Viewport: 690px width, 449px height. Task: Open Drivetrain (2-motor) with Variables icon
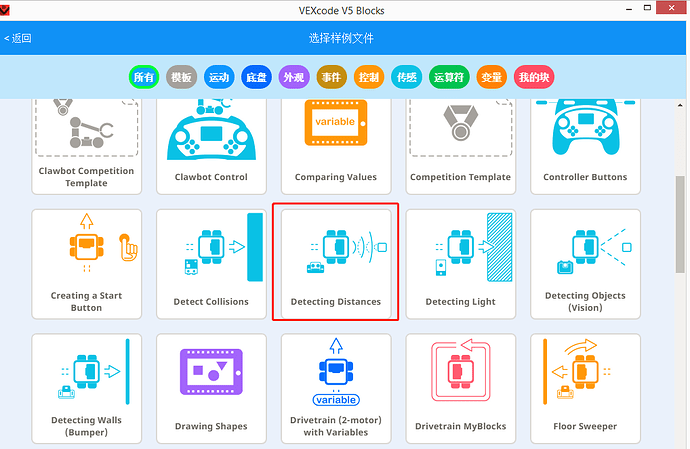tap(336, 372)
